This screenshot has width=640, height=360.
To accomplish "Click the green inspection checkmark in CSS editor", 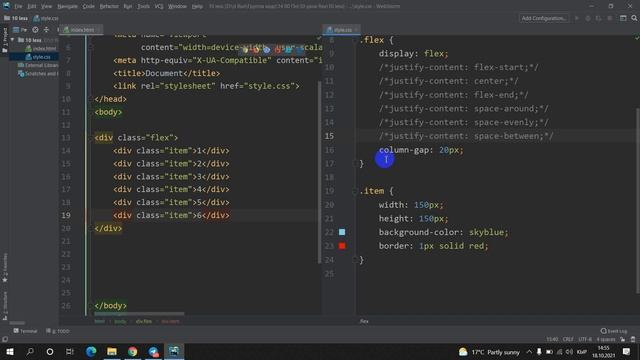I will [x=636, y=38].
